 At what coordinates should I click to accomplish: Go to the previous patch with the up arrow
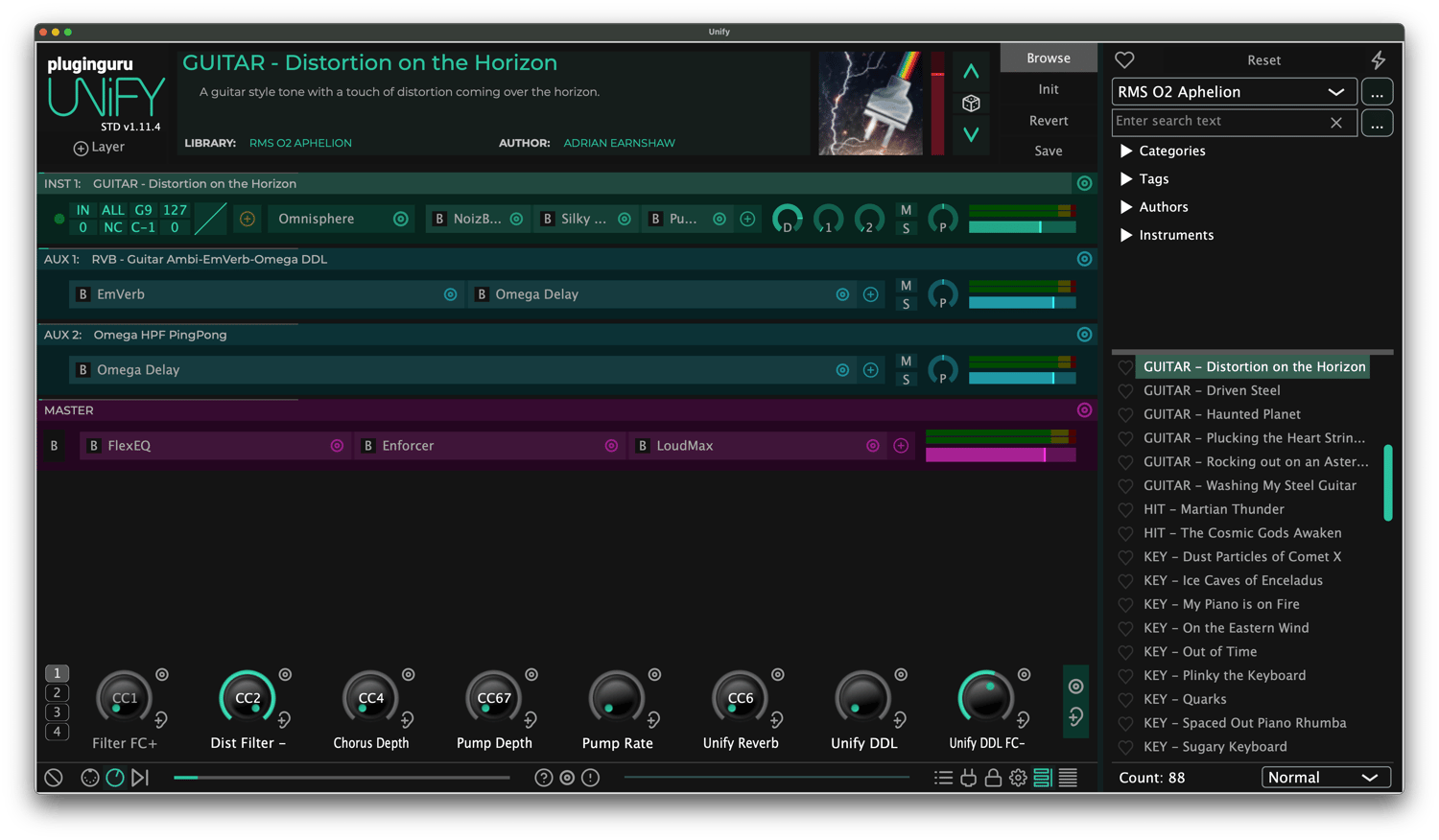click(971, 71)
